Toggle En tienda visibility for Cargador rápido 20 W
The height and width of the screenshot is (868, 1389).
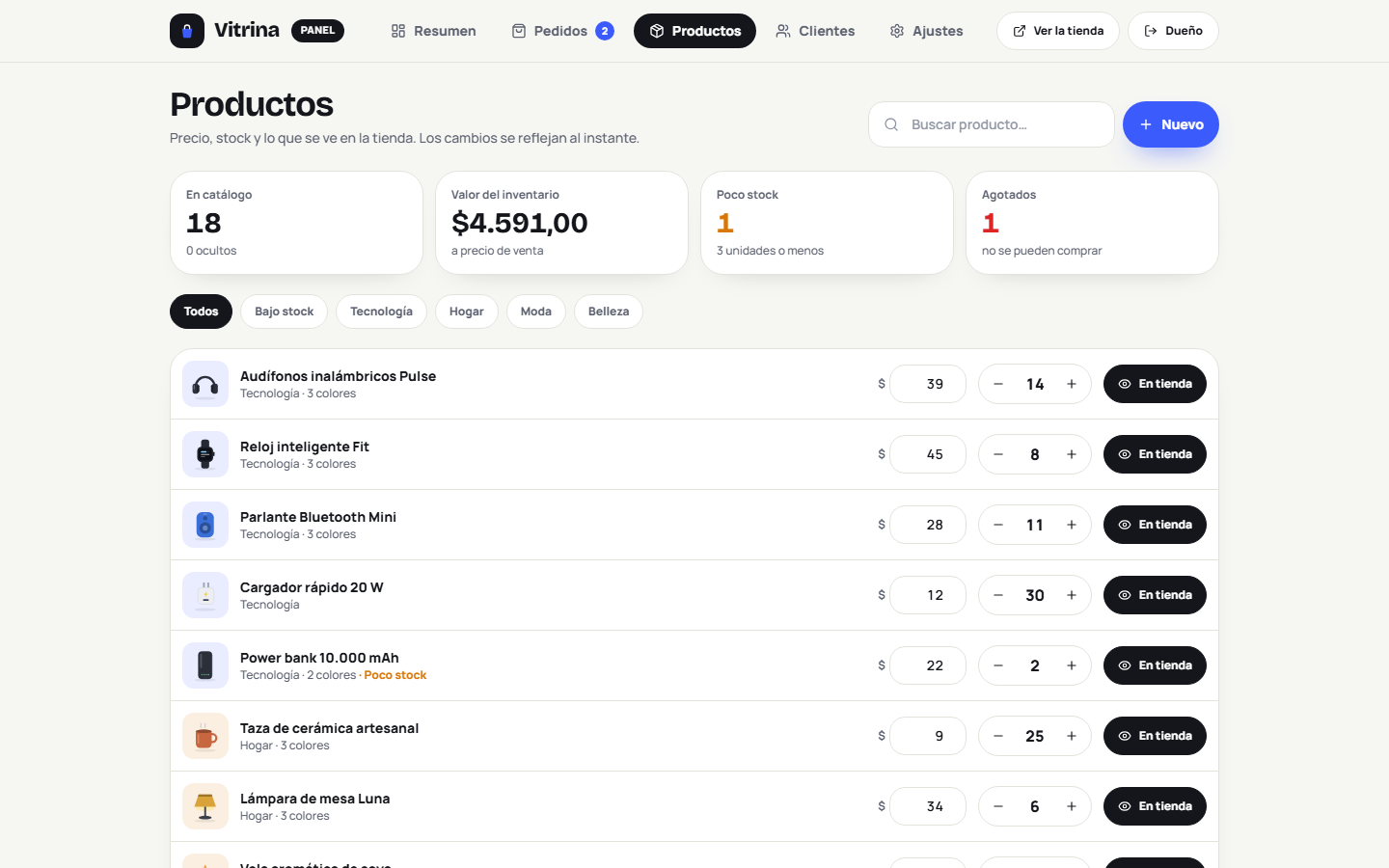pos(1155,595)
